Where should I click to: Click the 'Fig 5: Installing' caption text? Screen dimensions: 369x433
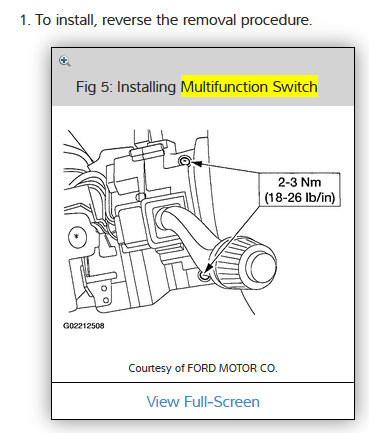(126, 87)
